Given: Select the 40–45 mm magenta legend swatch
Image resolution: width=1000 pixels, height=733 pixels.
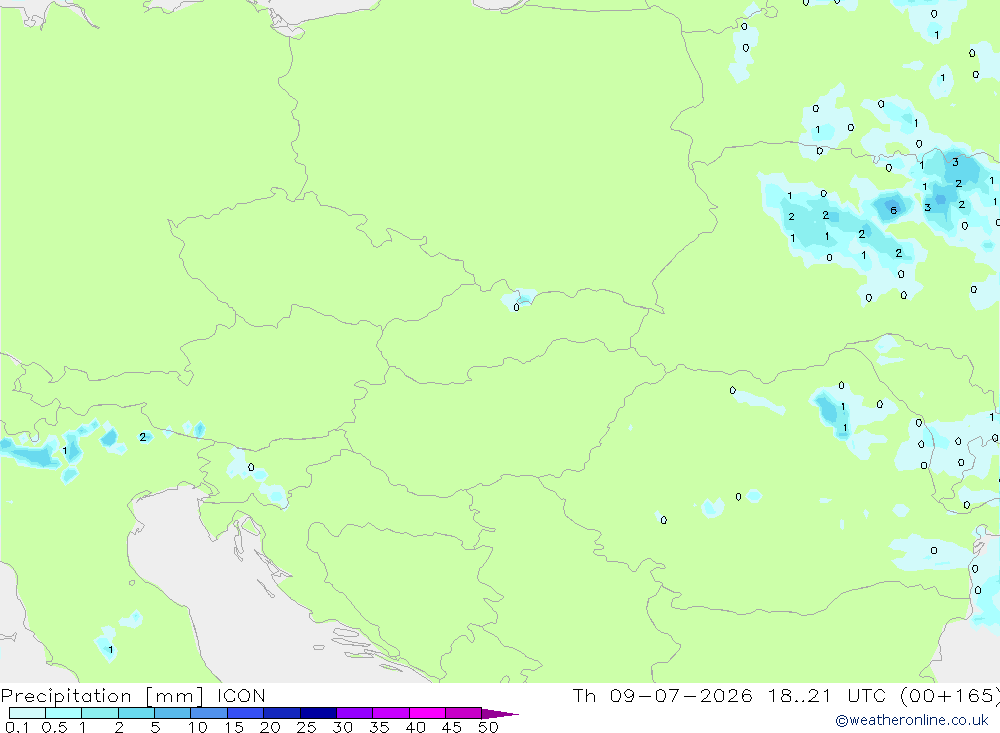Looking at the screenshot, I should click(x=427, y=713).
